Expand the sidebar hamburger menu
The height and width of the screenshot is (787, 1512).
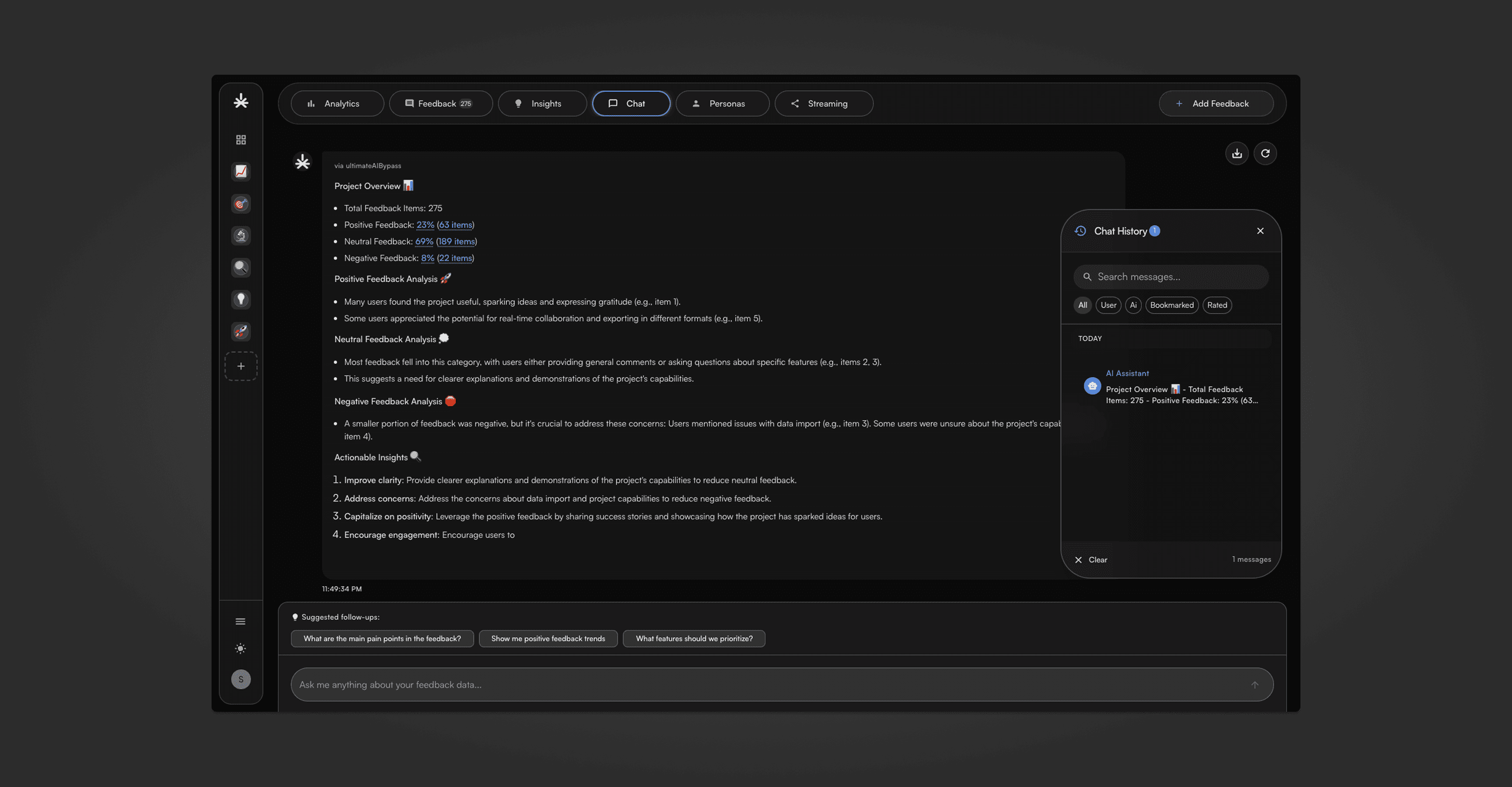[x=241, y=622]
